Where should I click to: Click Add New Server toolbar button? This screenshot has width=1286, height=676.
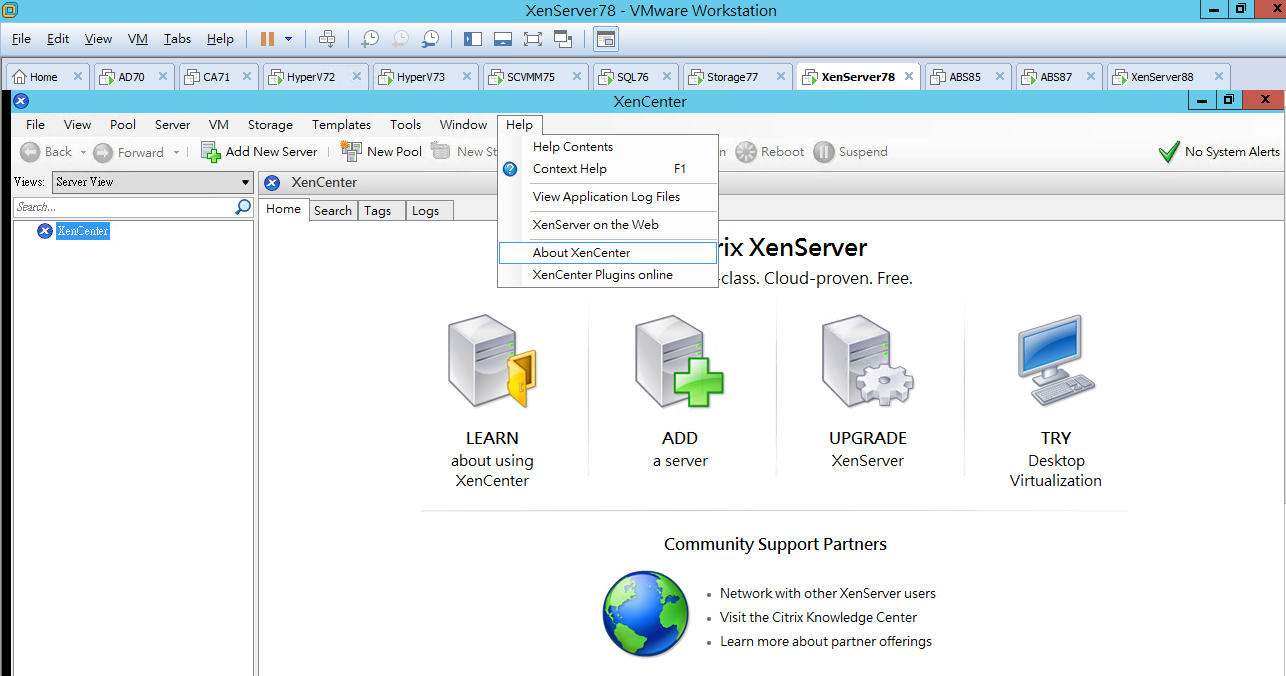click(x=259, y=152)
